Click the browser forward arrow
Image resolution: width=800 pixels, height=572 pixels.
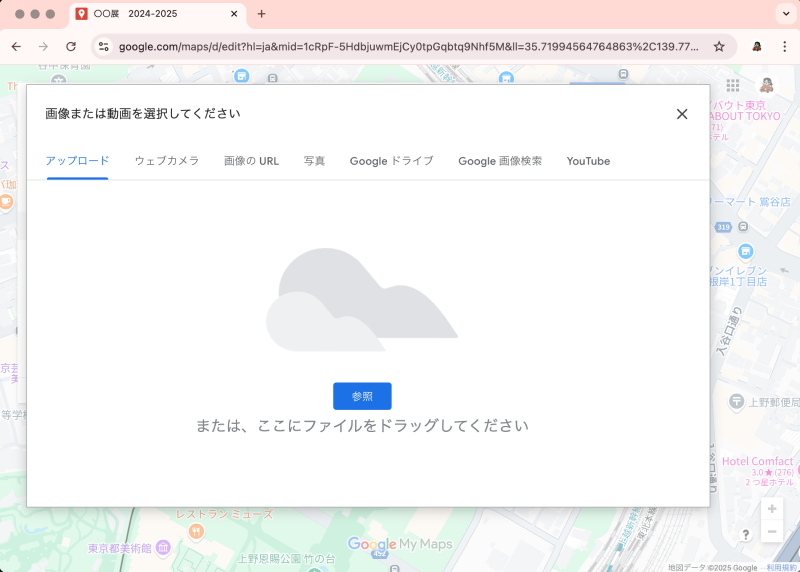click(43, 46)
